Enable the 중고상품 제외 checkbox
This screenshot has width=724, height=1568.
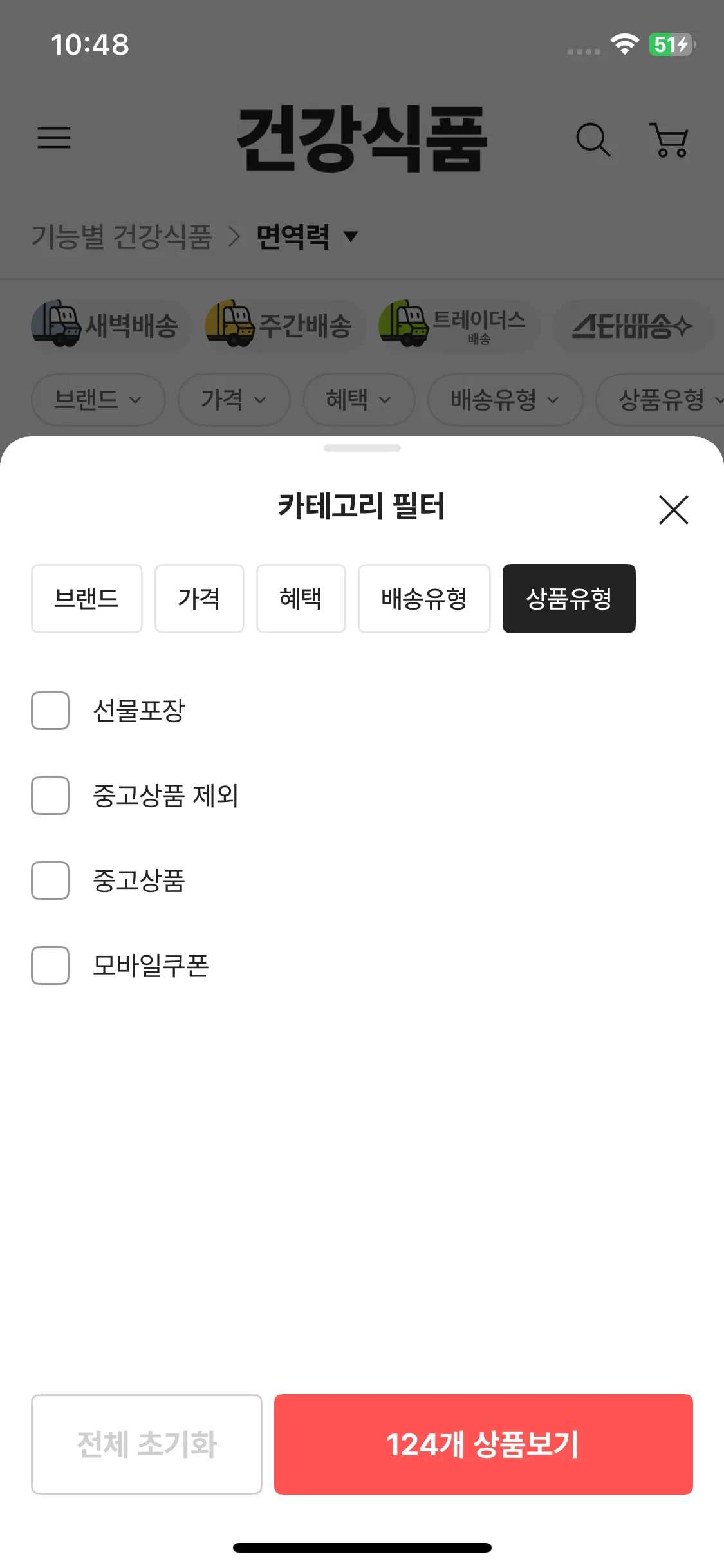pyautogui.click(x=50, y=796)
